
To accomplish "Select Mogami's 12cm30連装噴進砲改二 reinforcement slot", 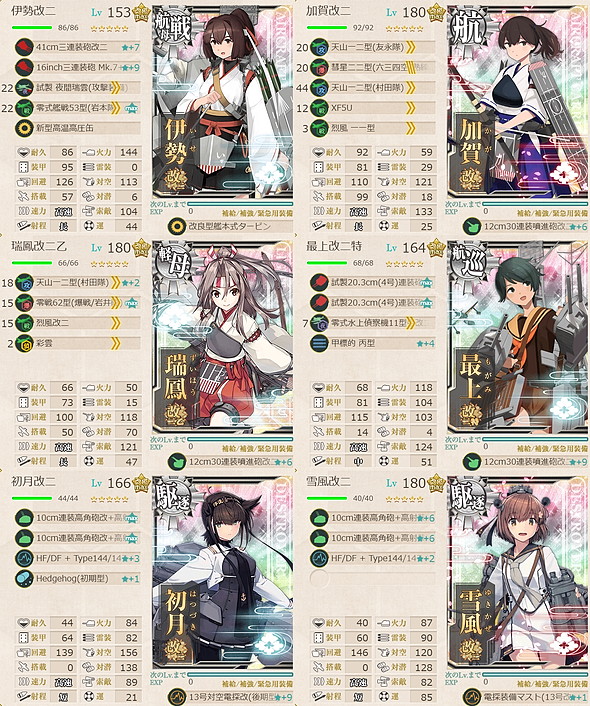I will point(526,462).
